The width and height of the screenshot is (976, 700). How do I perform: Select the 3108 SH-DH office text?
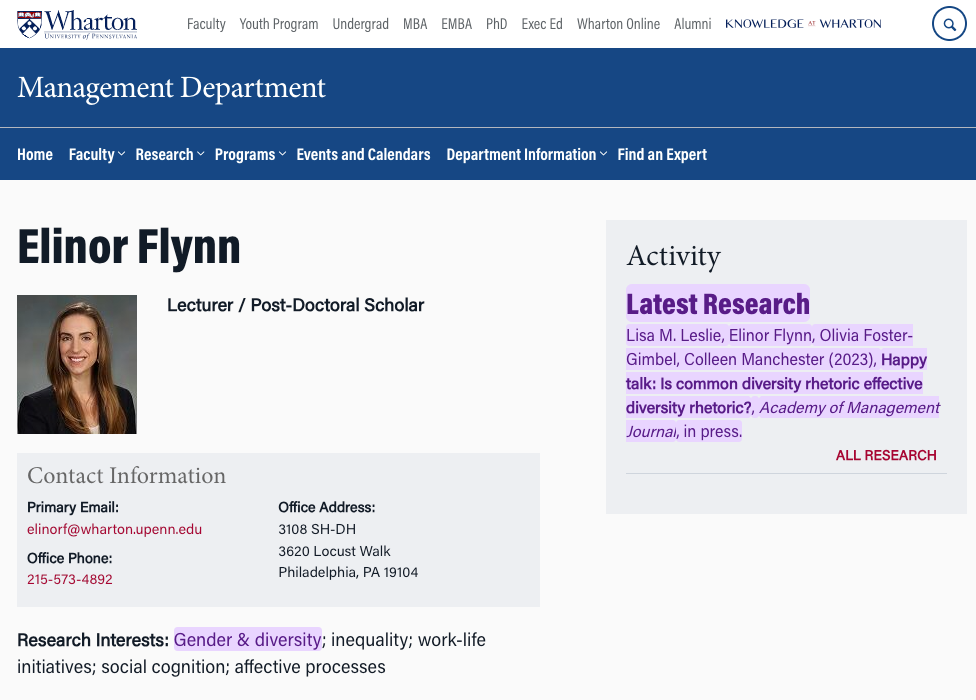pos(317,529)
